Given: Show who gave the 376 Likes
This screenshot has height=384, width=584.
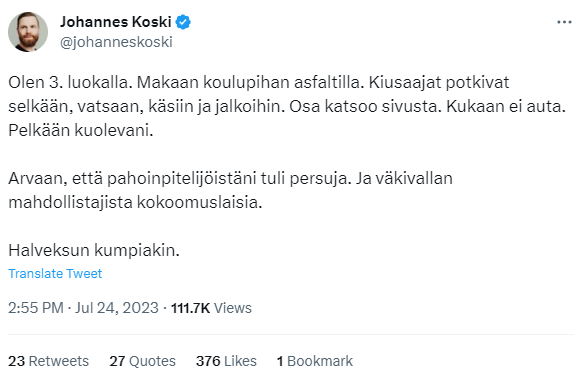Looking at the screenshot, I should [x=226, y=361].
